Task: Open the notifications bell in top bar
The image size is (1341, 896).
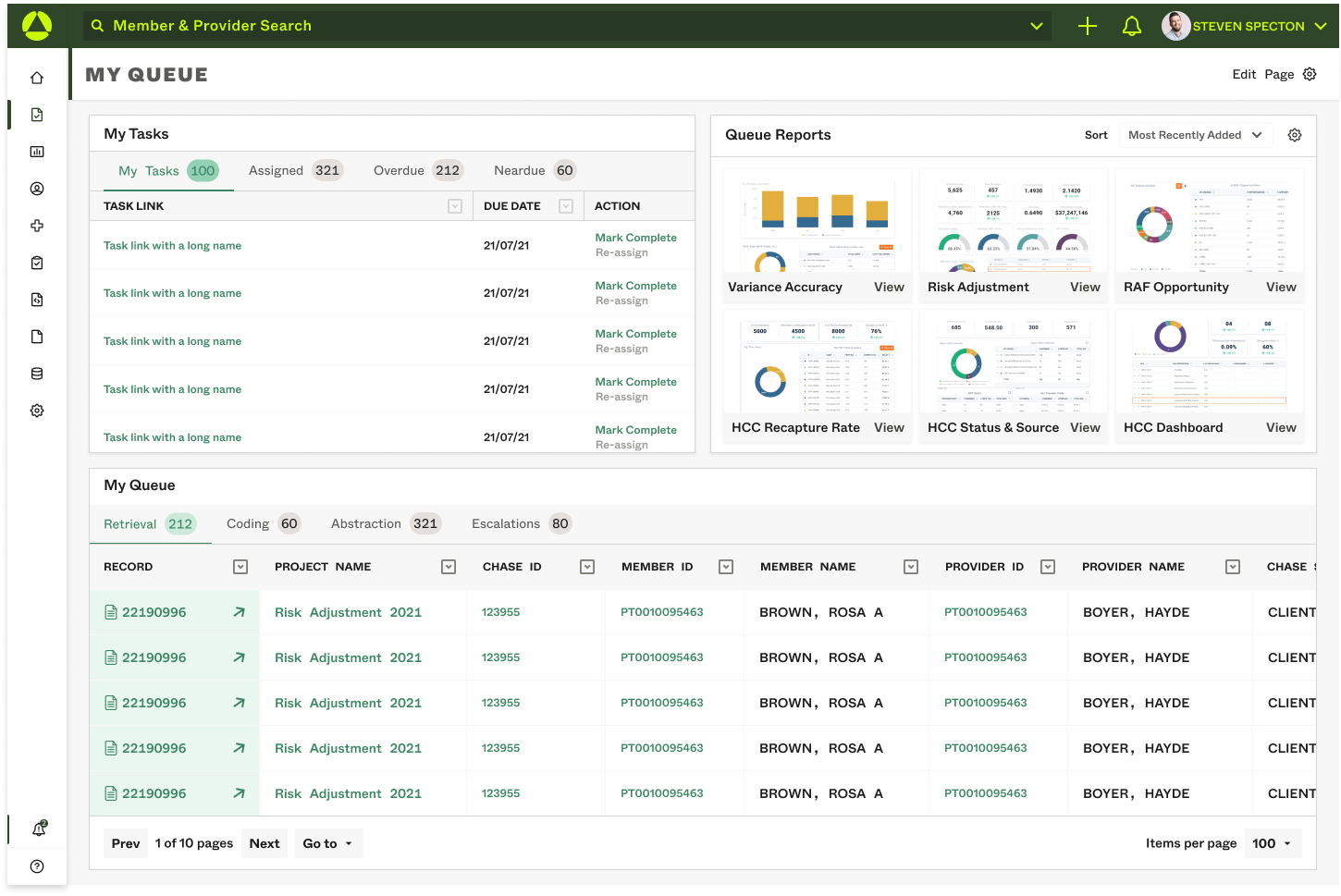Action: [x=1131, y=26]
